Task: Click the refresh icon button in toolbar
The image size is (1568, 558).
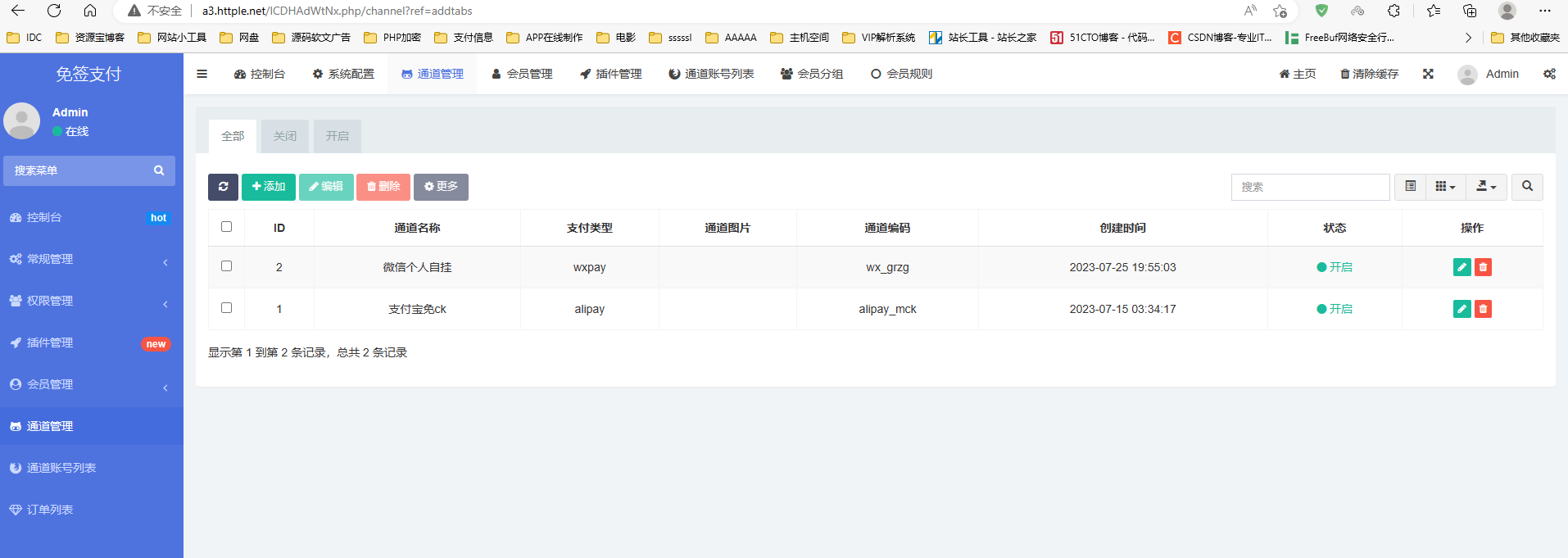Action: click(x=223, y=187)
